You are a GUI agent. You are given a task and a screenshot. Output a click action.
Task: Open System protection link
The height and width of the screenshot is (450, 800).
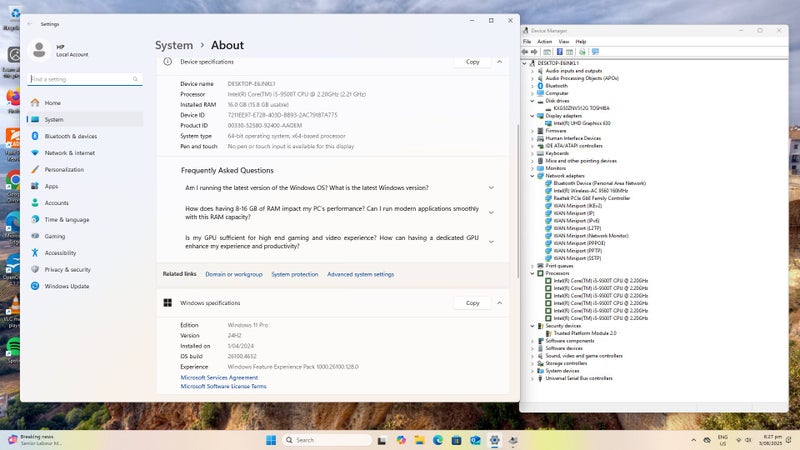click(294, 274)
